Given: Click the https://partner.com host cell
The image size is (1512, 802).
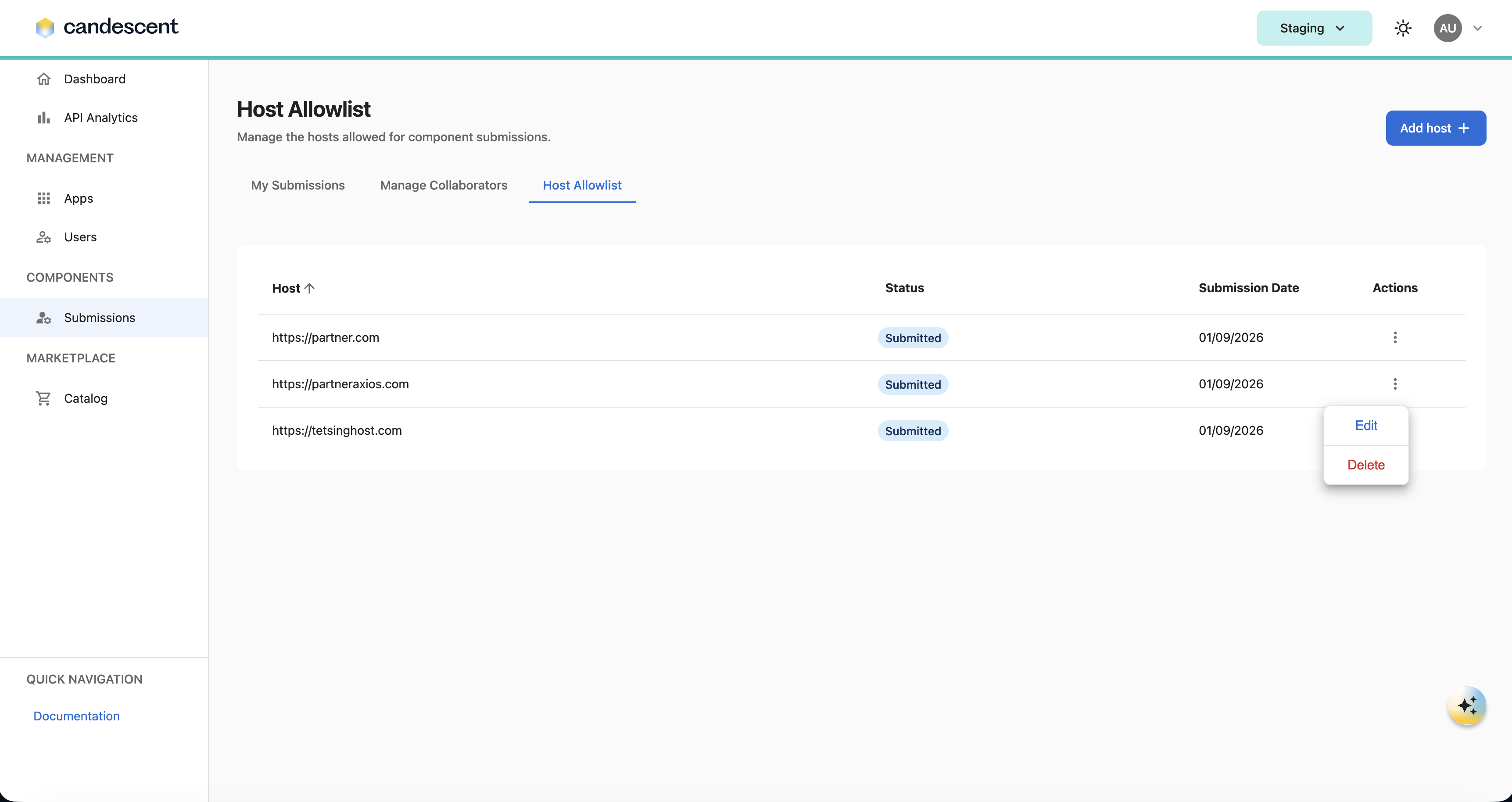Looking at the screenshot, I should [x=325, y=337].
